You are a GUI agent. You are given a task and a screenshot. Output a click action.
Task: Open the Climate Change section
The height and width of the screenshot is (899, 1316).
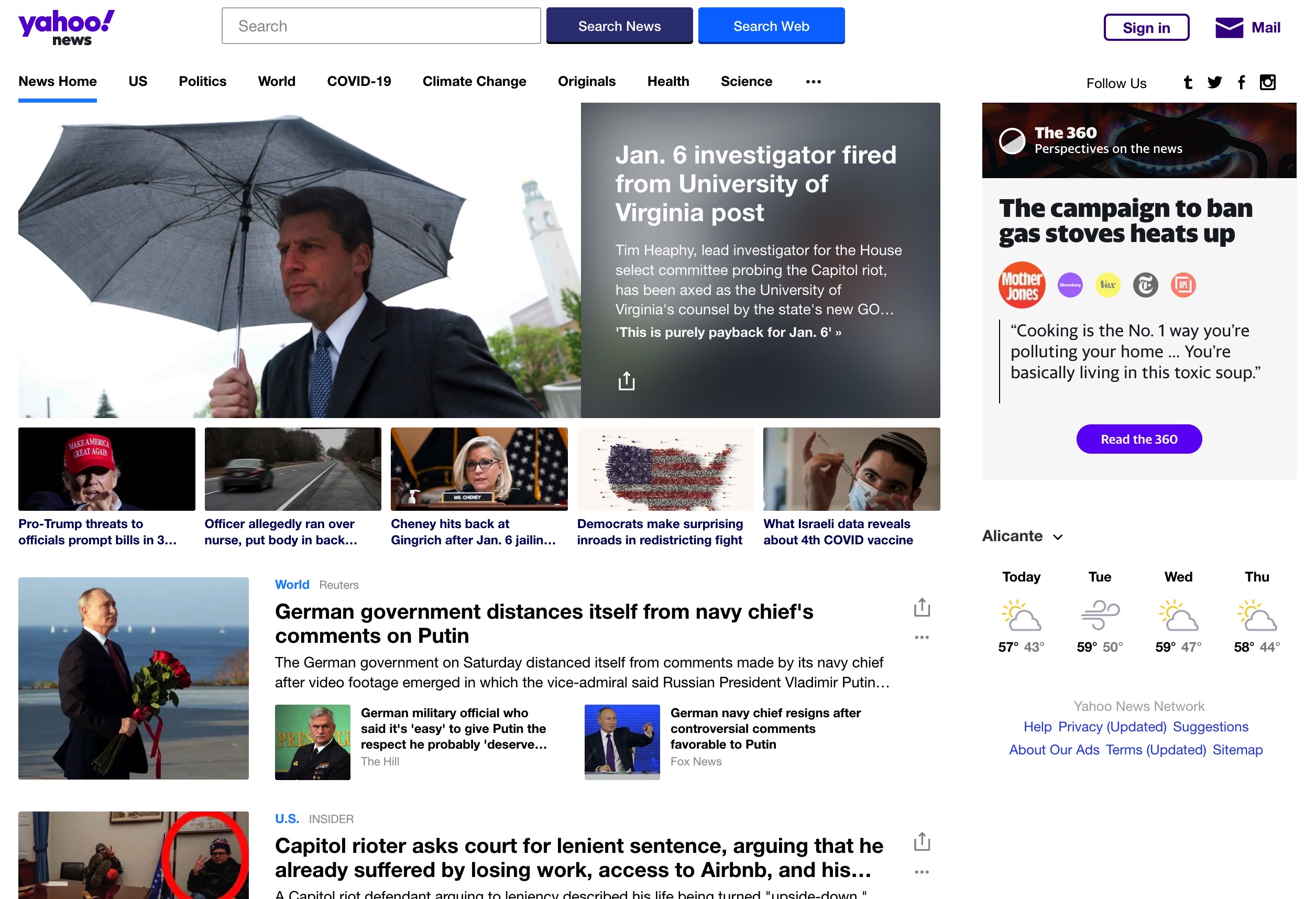[474, 82]
